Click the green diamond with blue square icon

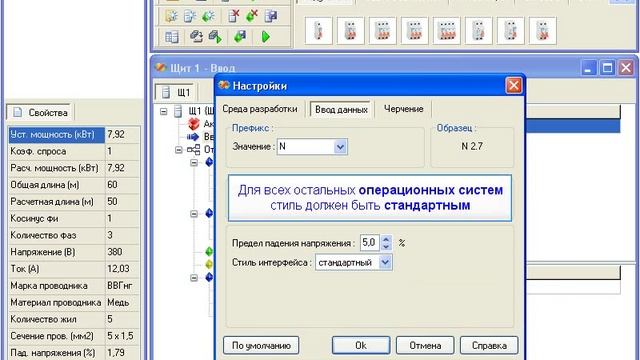click(240, 37)
